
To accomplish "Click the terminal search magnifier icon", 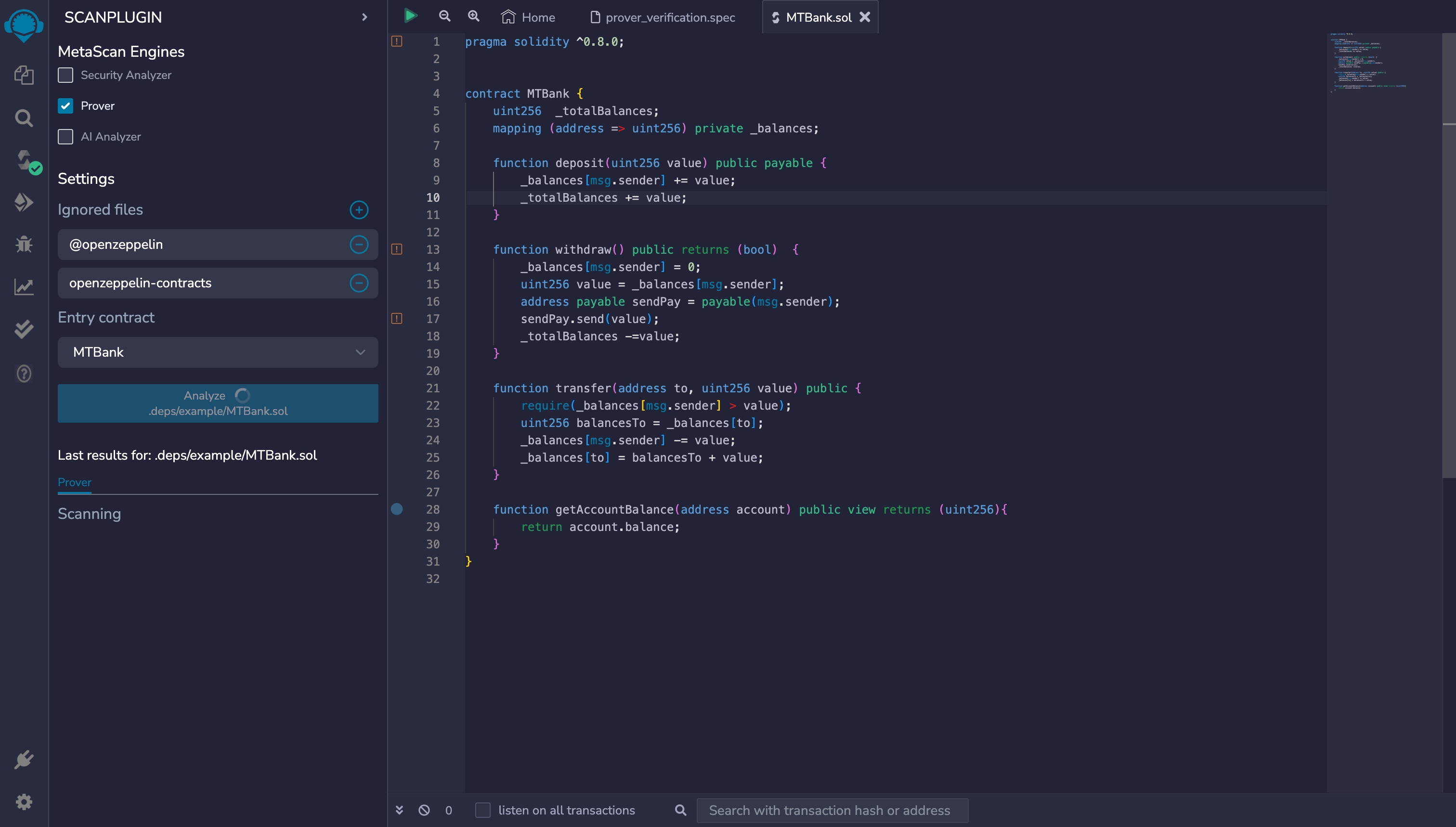I will [680, 811].
